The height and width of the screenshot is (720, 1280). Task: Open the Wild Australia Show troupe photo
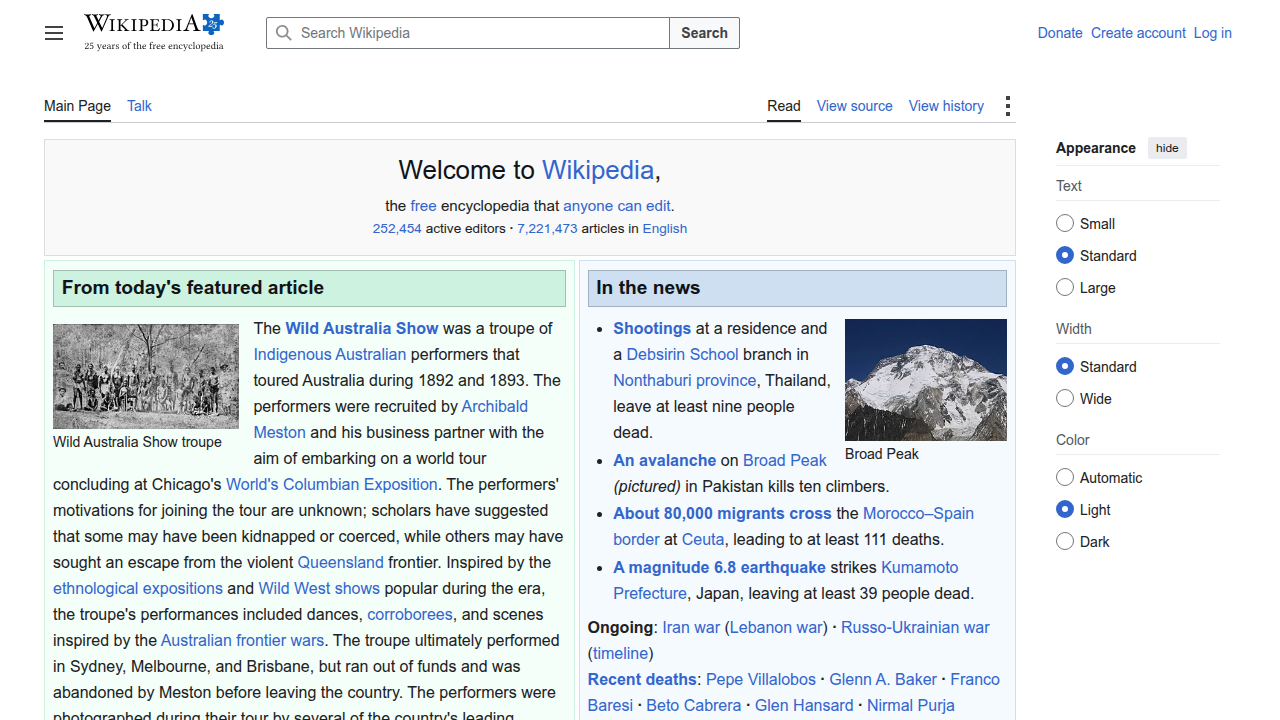point(146,376)
